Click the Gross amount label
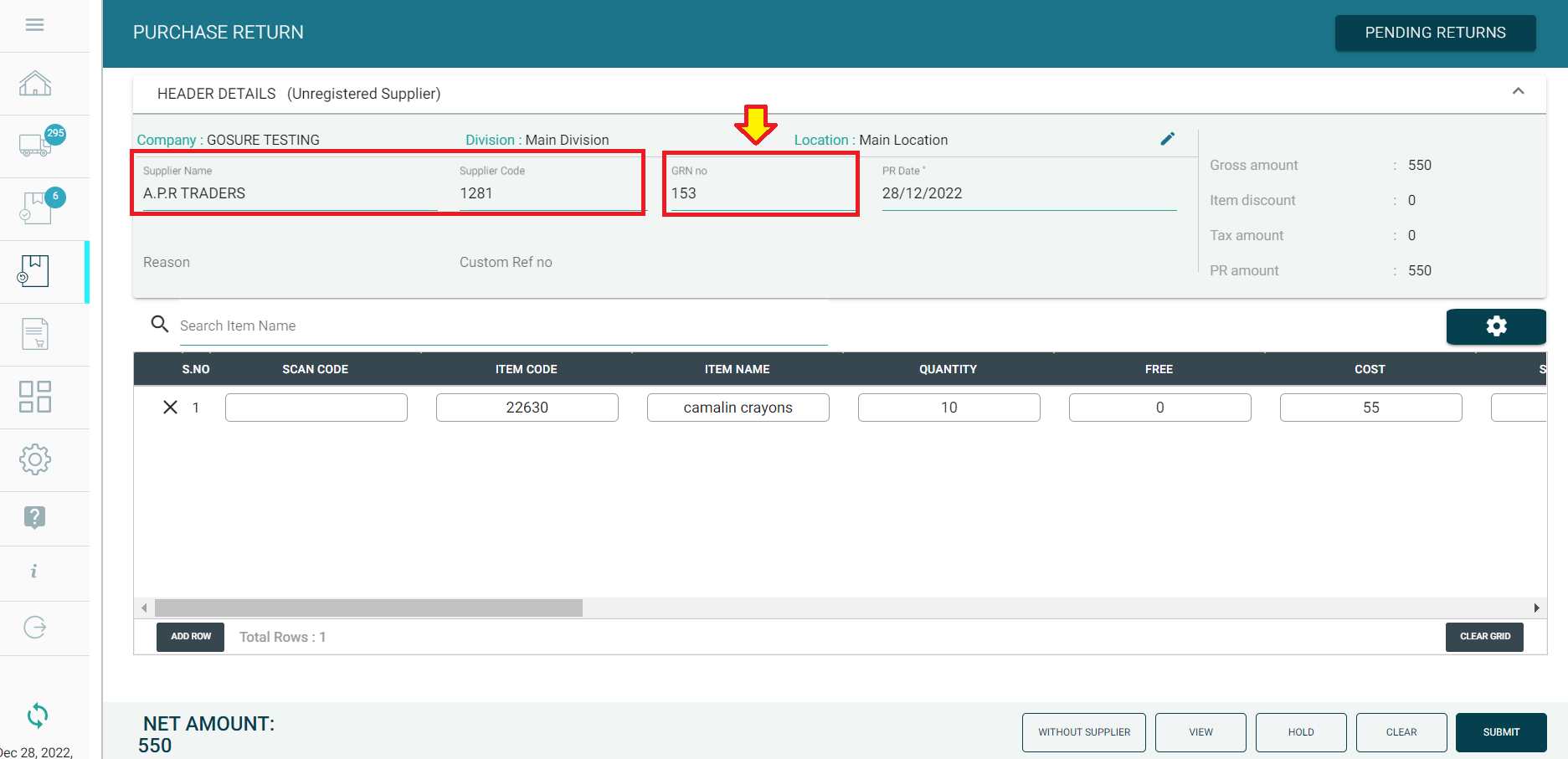This screenshot has width=1568, height=759. click(x=1253, y=166)
